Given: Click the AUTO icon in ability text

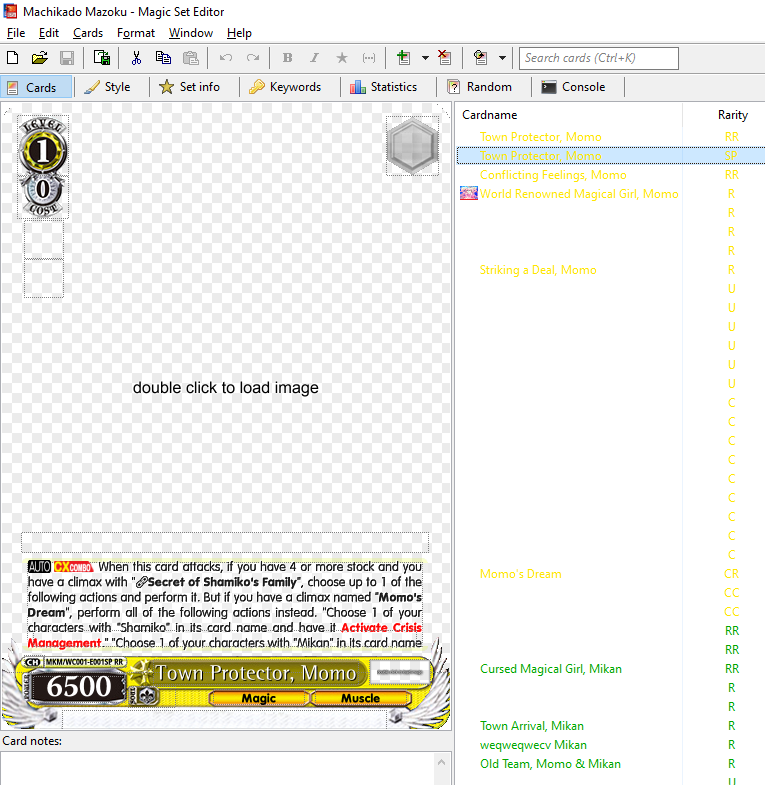Looking at the screenshot, I should pos(39,567).
